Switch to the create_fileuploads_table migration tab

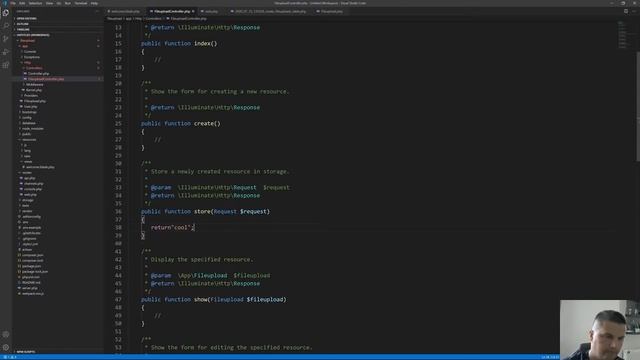pyautogui.click(x=270, y=11)
